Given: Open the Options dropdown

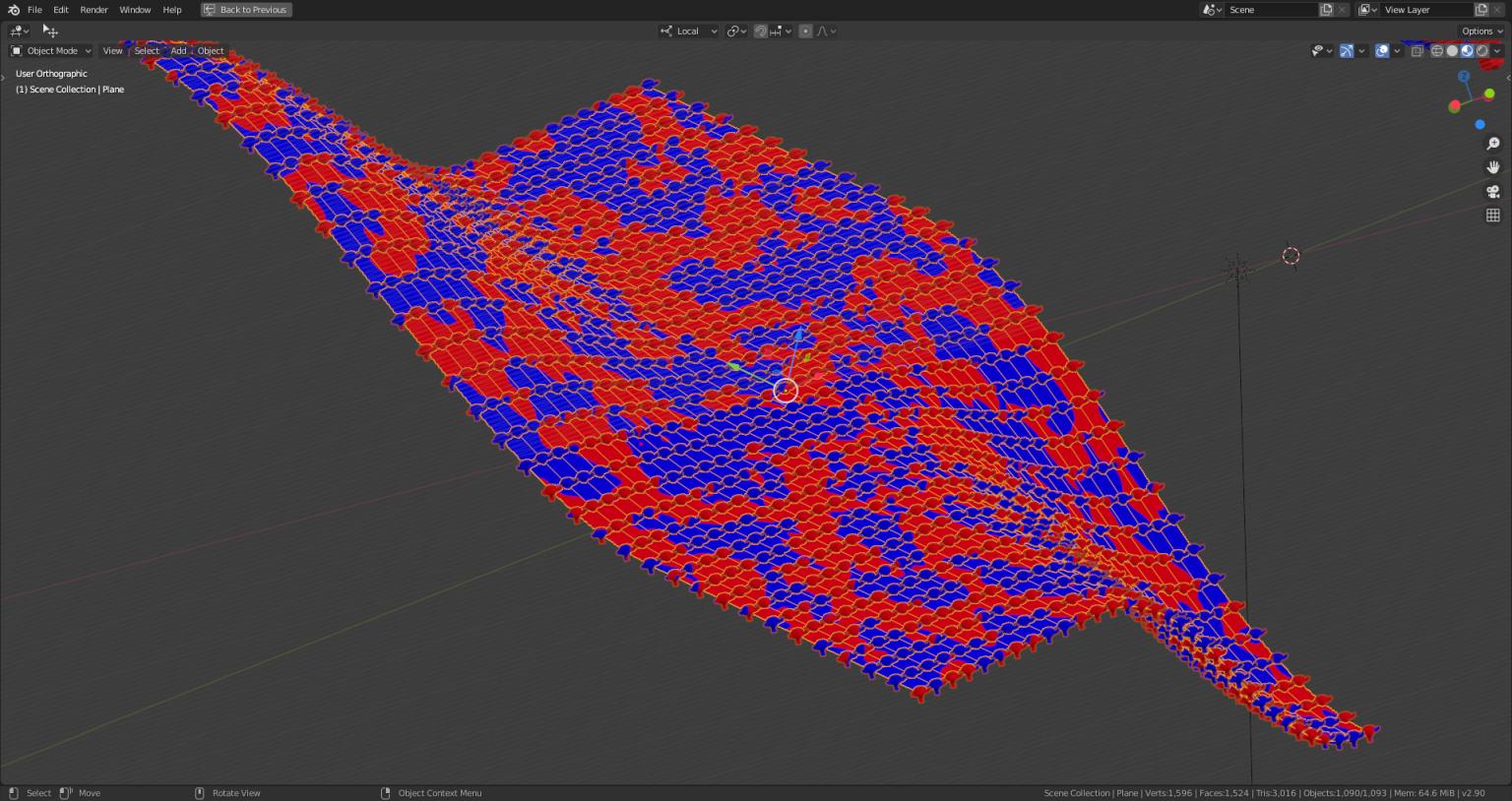Looking at the screenshot, I should point(1480,31).
